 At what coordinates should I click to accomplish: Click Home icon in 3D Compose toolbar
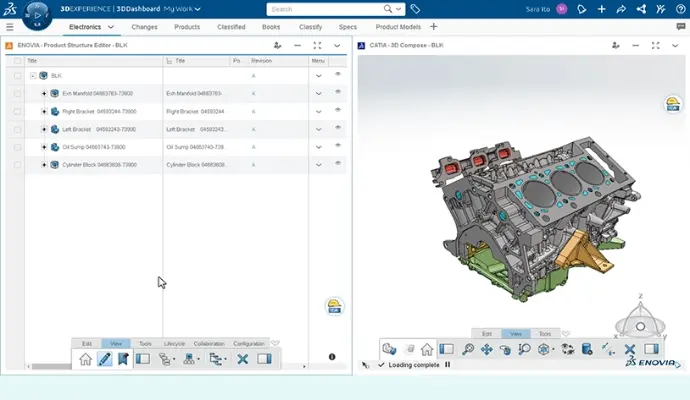(427, 349)
